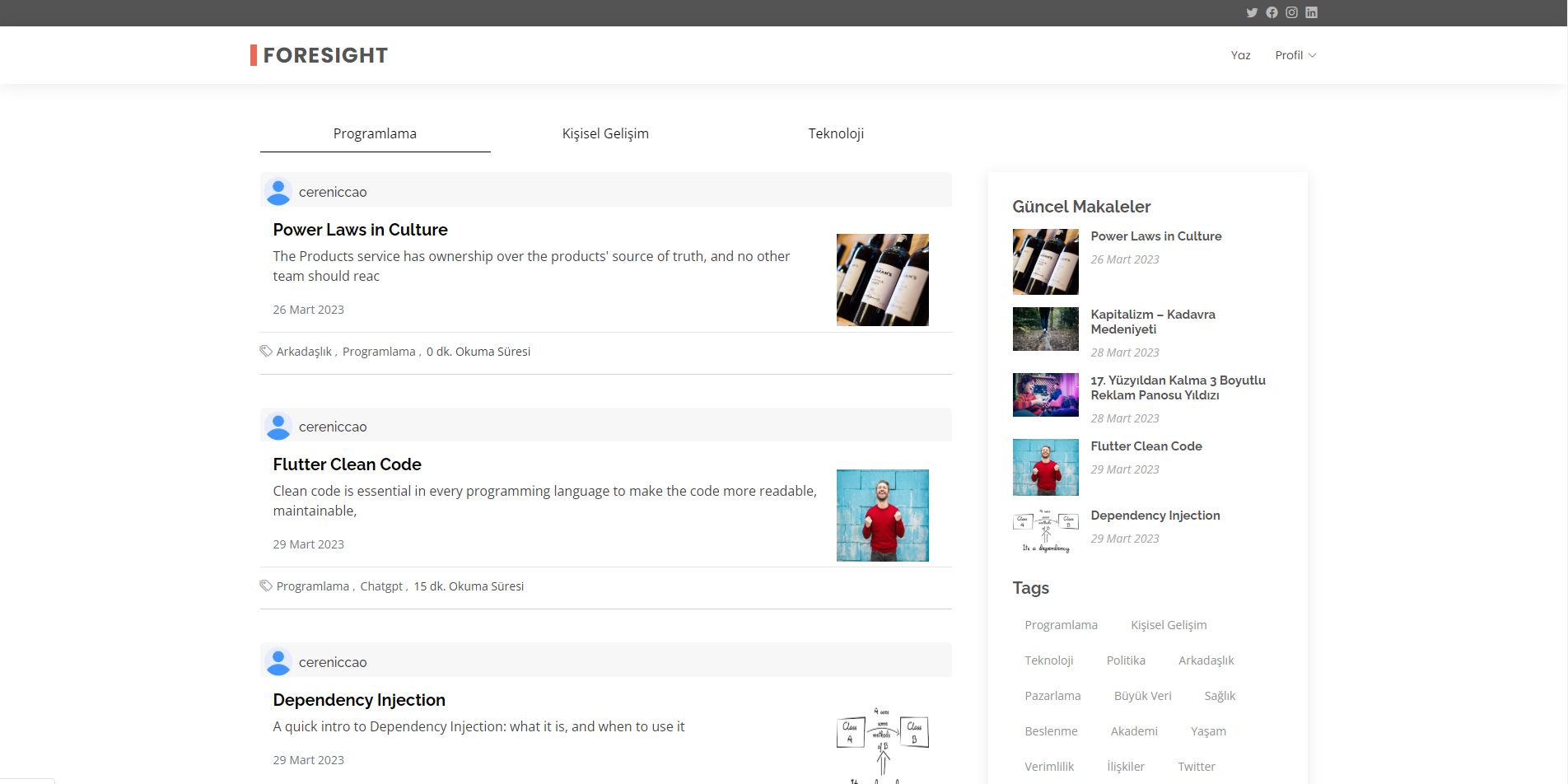Image resolution: width=1568 pixels, height=784 pixels.
Task: Open Kapitalizm – Kadavra Medeniyeti from Güncel Makaleler
Action: (x=1153, y=321)
